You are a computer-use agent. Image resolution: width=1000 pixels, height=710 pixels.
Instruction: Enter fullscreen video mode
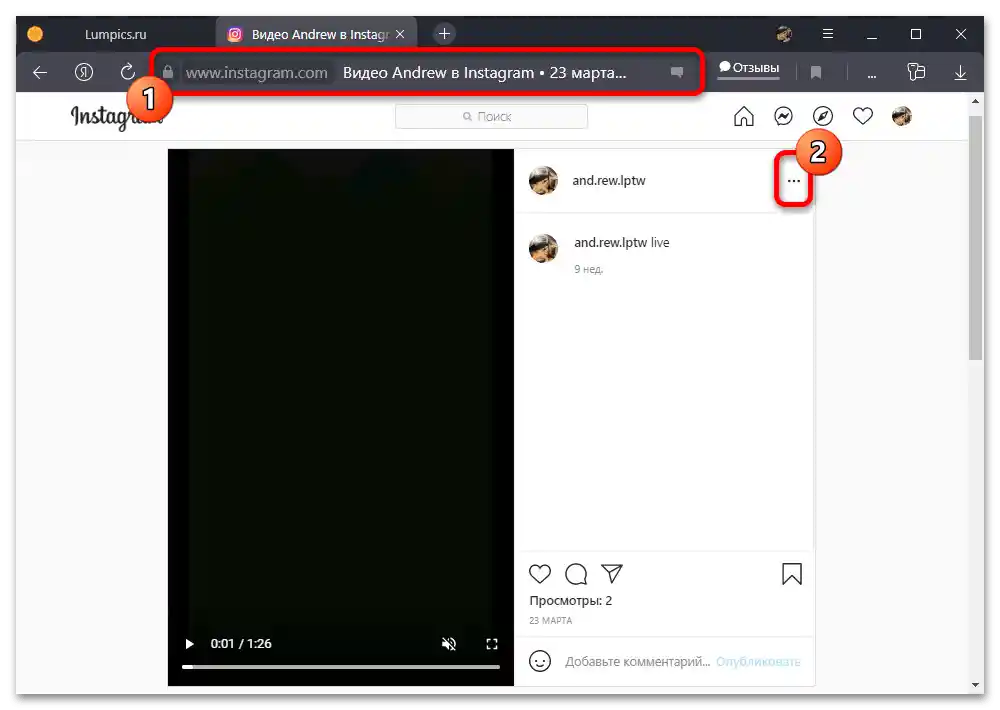[x=492, y=644]
